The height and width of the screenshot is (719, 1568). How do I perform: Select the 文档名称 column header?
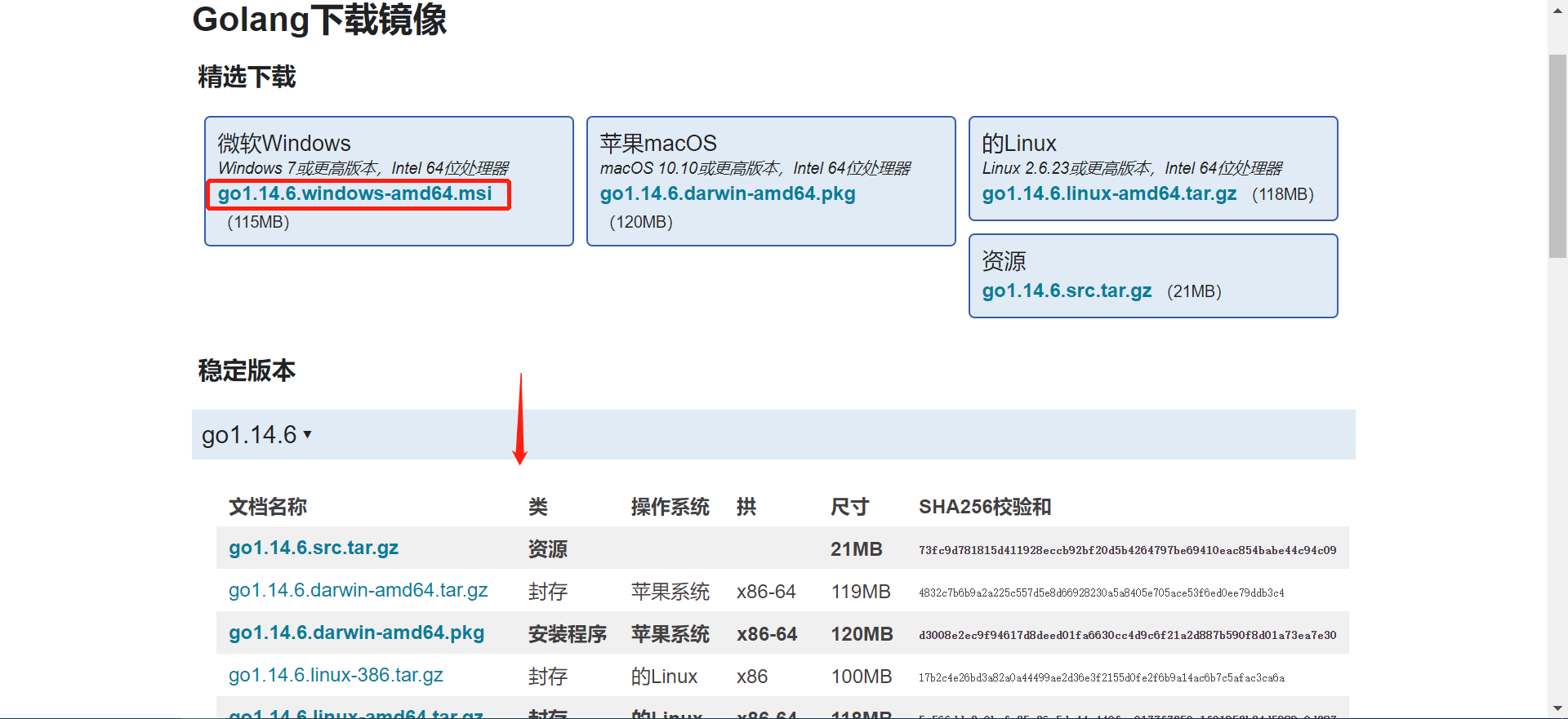[268, 507]
